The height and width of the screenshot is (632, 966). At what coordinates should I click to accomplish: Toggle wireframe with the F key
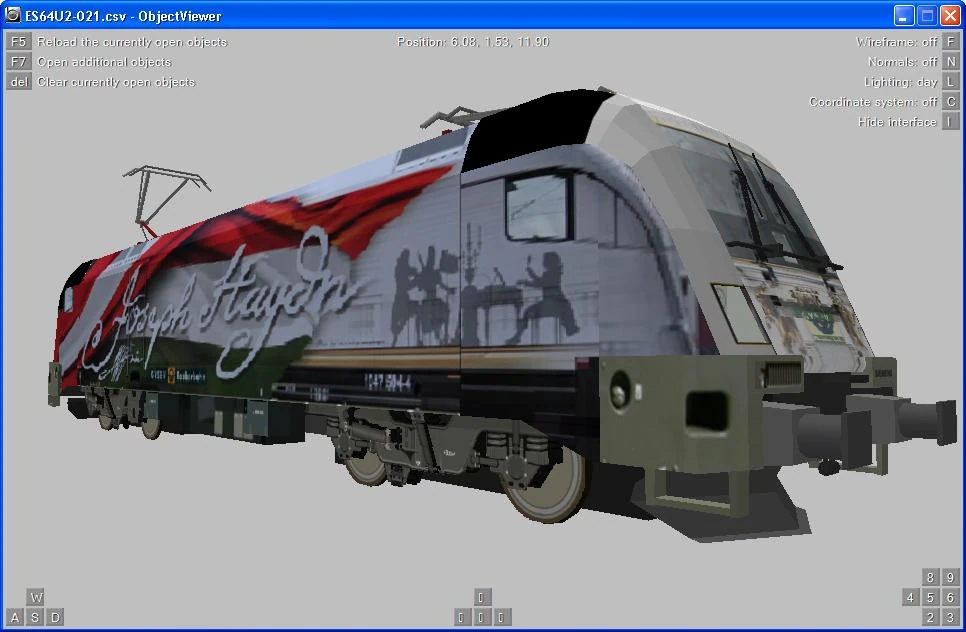pyautogui.click(x=951, y=41)
